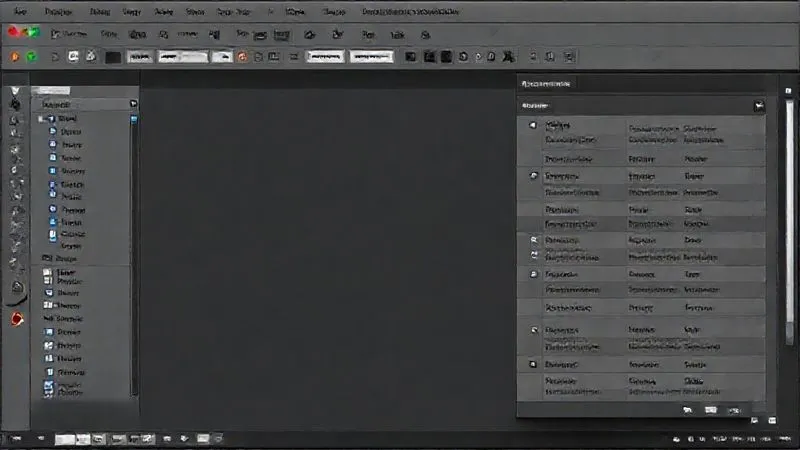Viewport: 800px width, 450px height.
Task: Select the title tab of the right panel
Action: click(x=546, y=84)
